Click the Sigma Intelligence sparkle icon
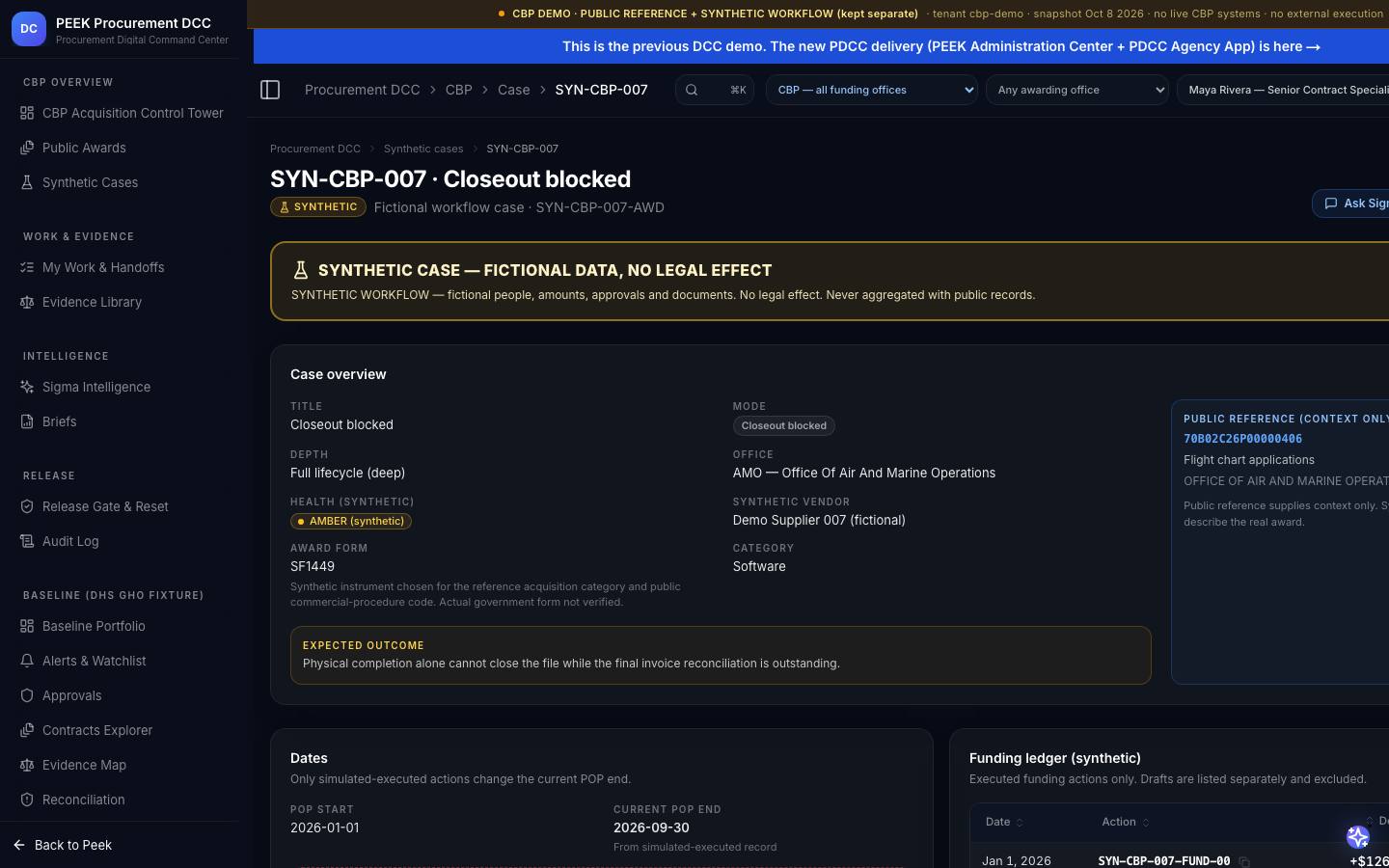This screenshot has height=868, width=1389. pos(27,387)
